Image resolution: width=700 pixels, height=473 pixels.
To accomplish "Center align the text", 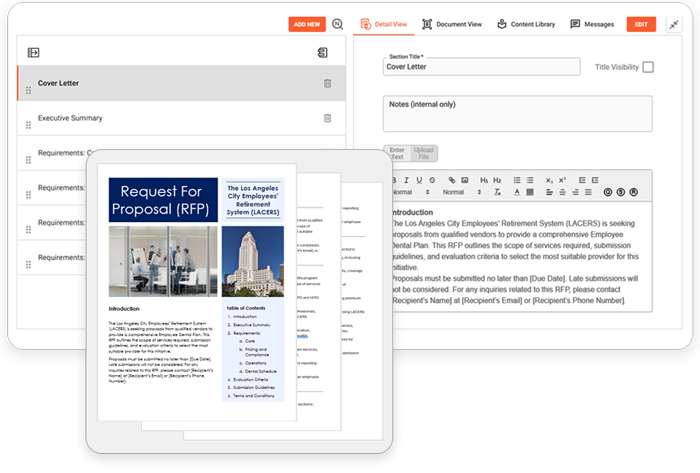I will click(x=562, y=192).
